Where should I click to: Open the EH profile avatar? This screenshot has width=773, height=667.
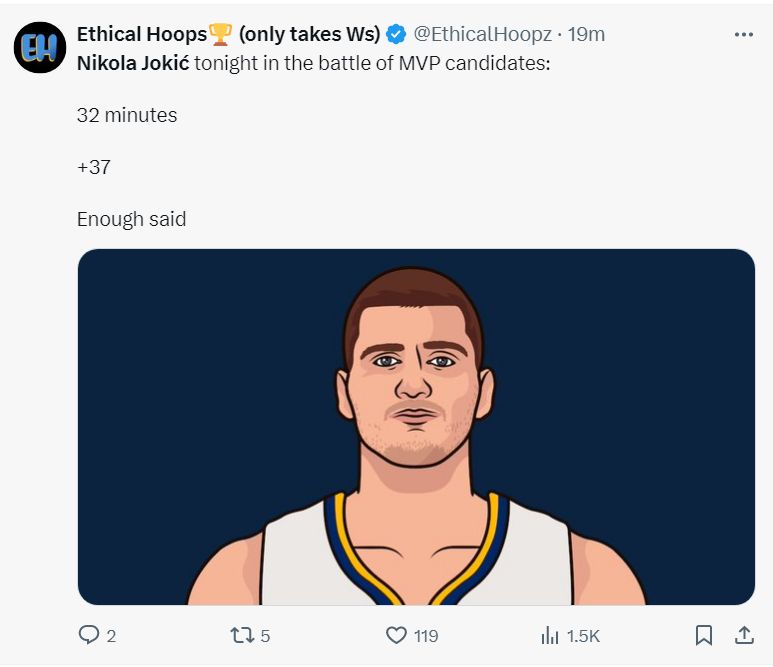39,47
